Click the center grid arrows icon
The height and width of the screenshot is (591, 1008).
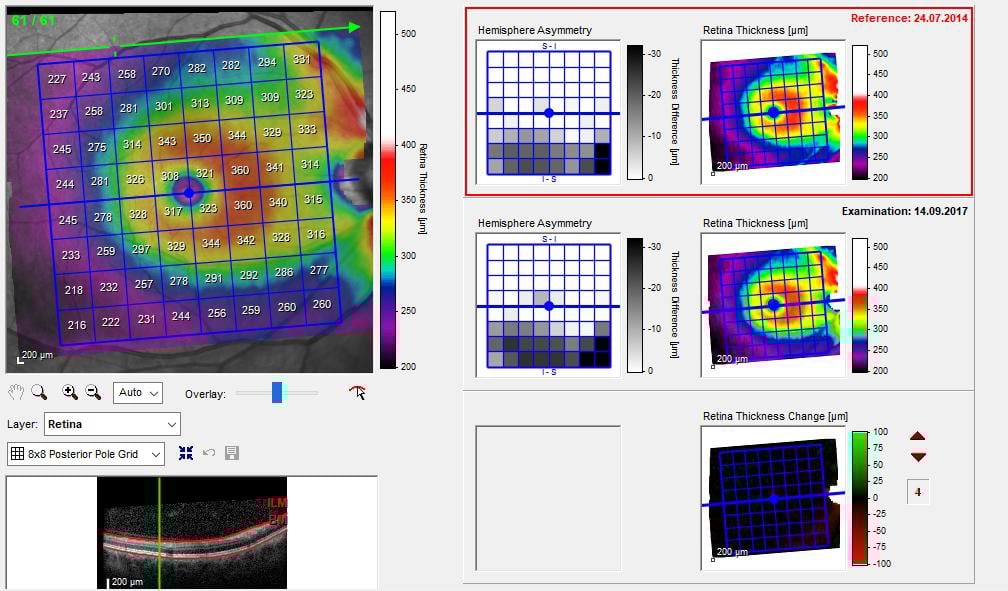(186, 454)
